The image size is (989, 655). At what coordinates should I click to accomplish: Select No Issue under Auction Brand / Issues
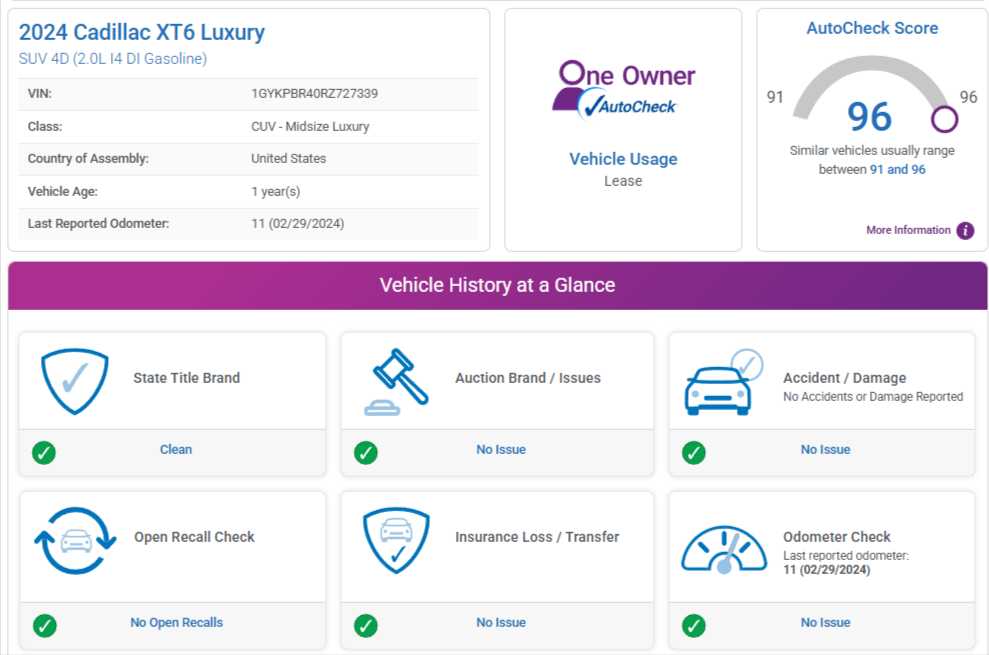[x=501, y=450]
